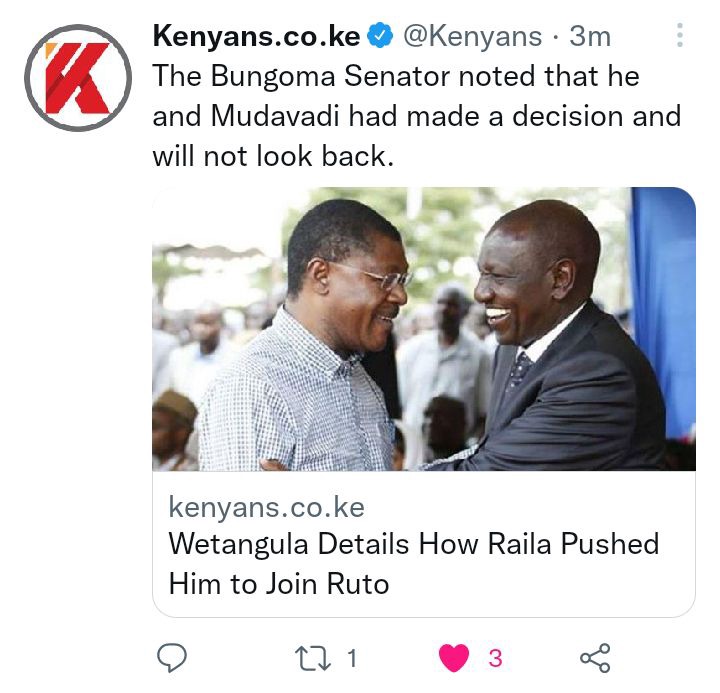The image size is (720, 693).
Task: Click the red K logo
Action: (78, 78)
